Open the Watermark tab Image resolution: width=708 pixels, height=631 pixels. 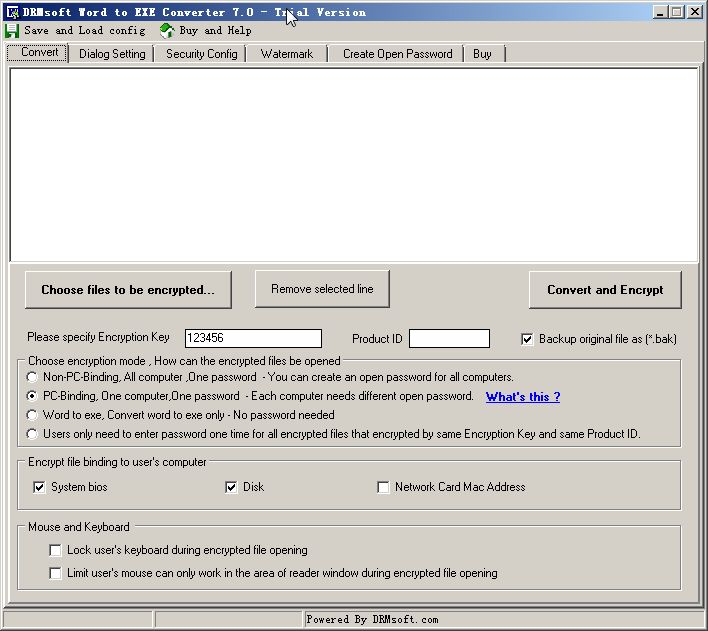click(287, 54)
